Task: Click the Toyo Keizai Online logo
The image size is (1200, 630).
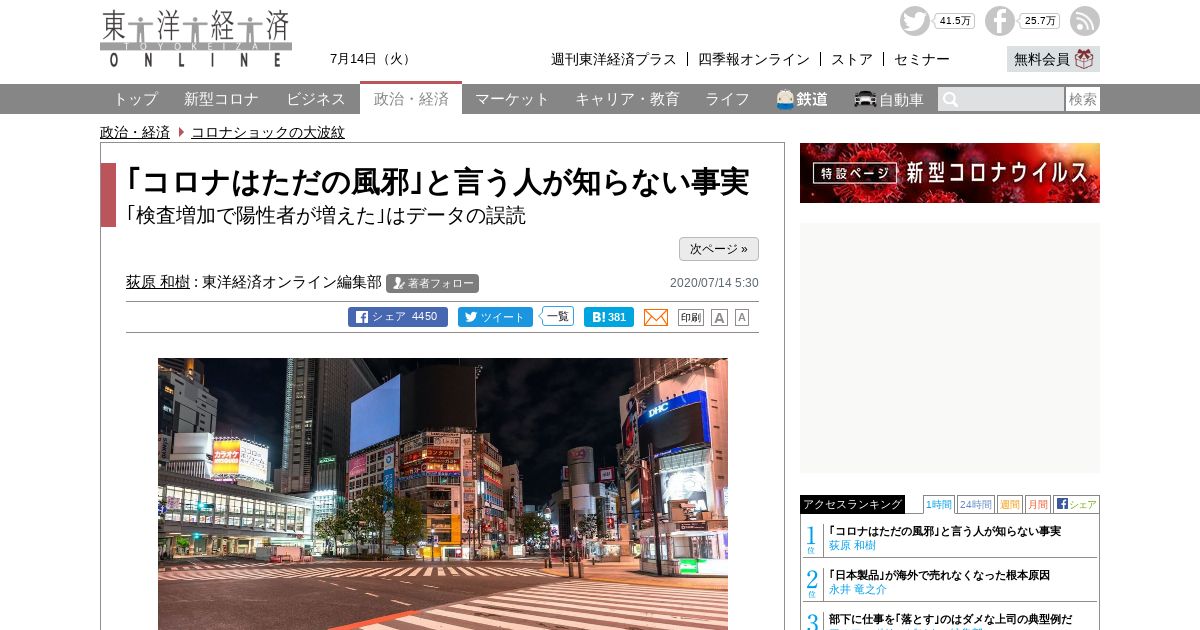Action: point(196,39)
